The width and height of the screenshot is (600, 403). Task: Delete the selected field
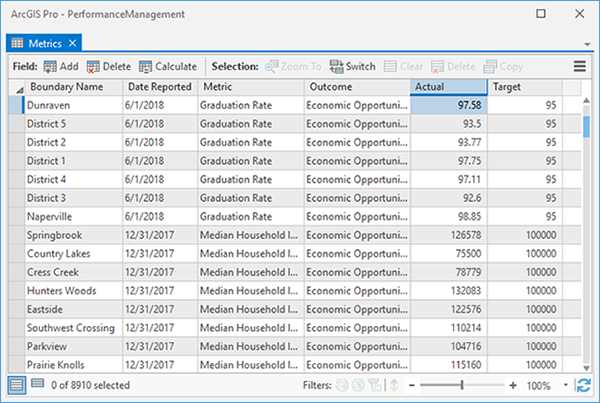[x=109, y=67]
